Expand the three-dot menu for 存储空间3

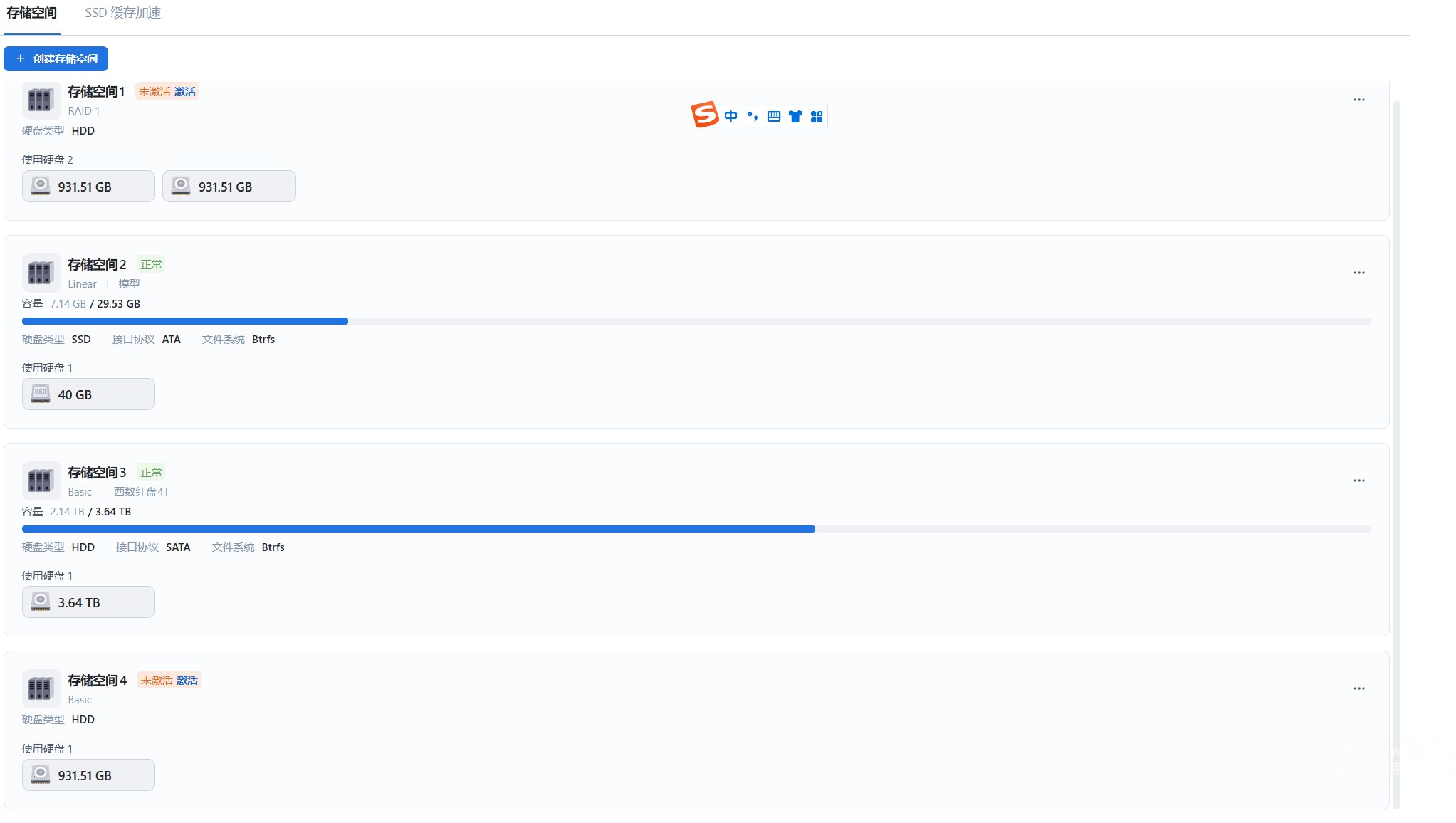click(1359, 481)
